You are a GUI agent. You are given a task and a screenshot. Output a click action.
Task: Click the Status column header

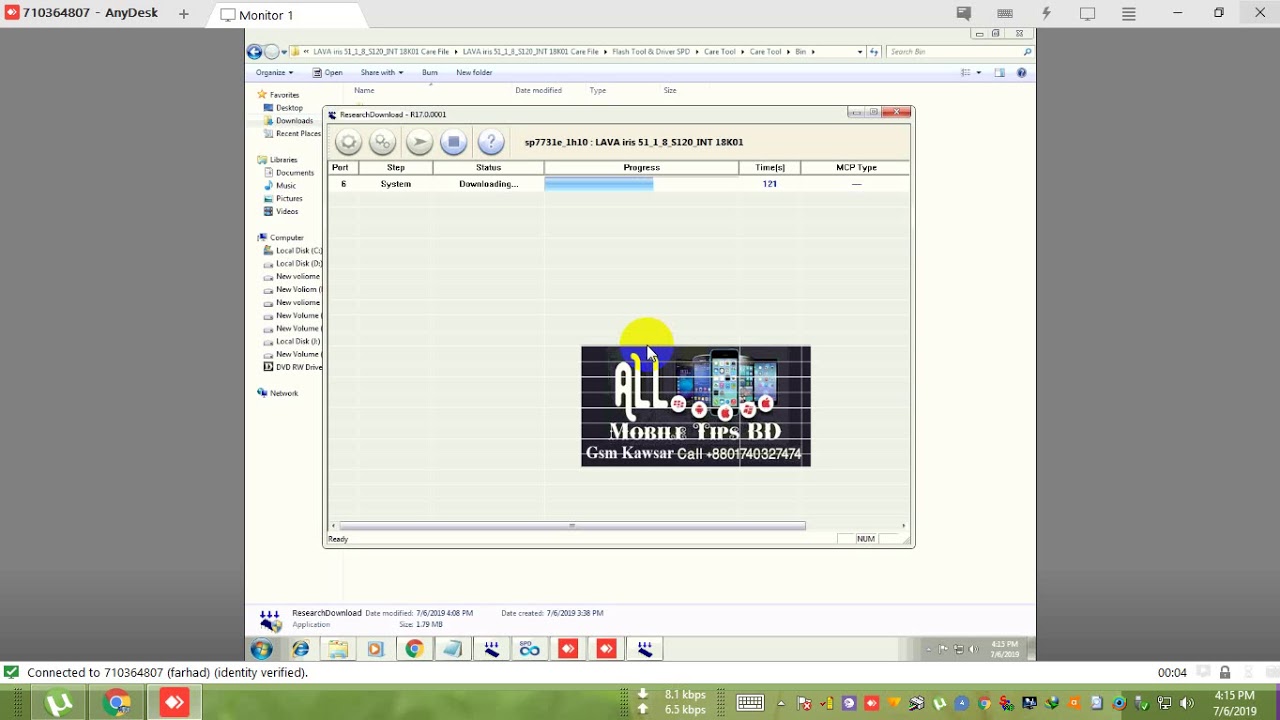(488, 168)
